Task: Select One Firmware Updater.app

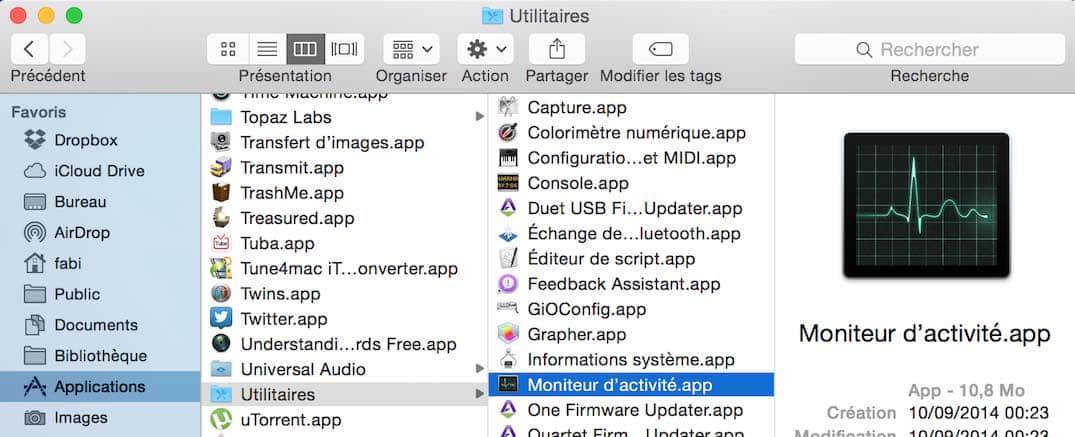Action: [631, 410]
